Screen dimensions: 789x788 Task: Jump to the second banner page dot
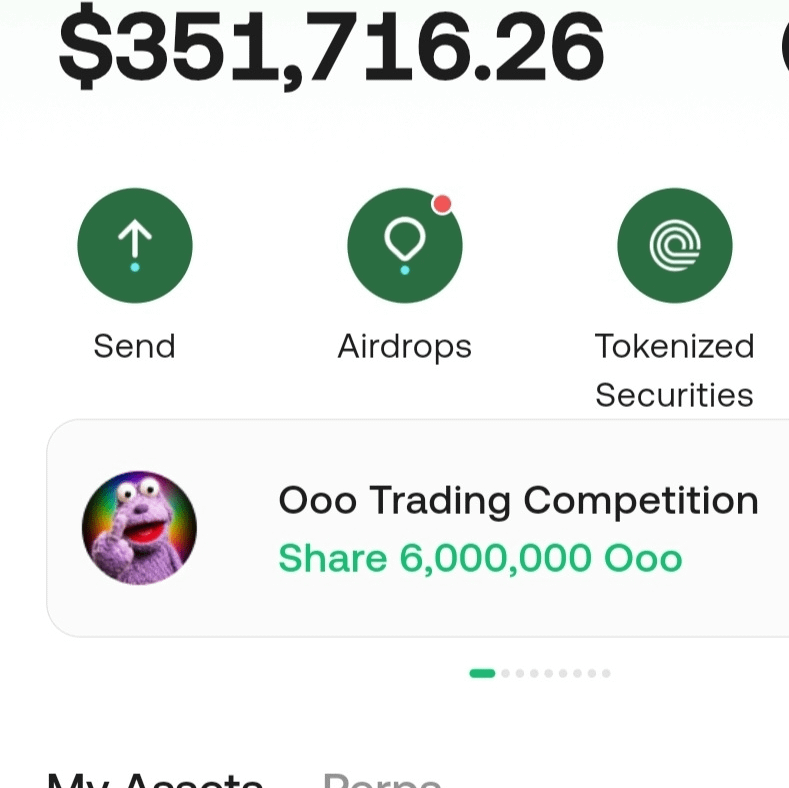click(x=506, y=673)
